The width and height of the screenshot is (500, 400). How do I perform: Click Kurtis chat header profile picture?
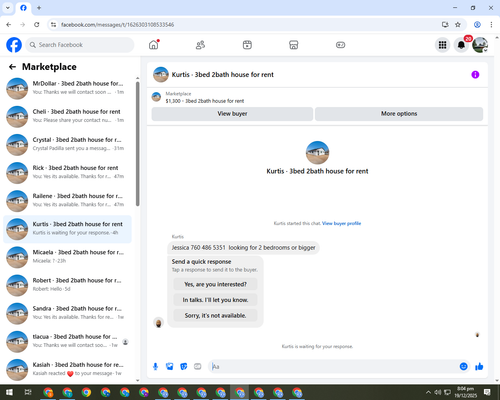161,75
